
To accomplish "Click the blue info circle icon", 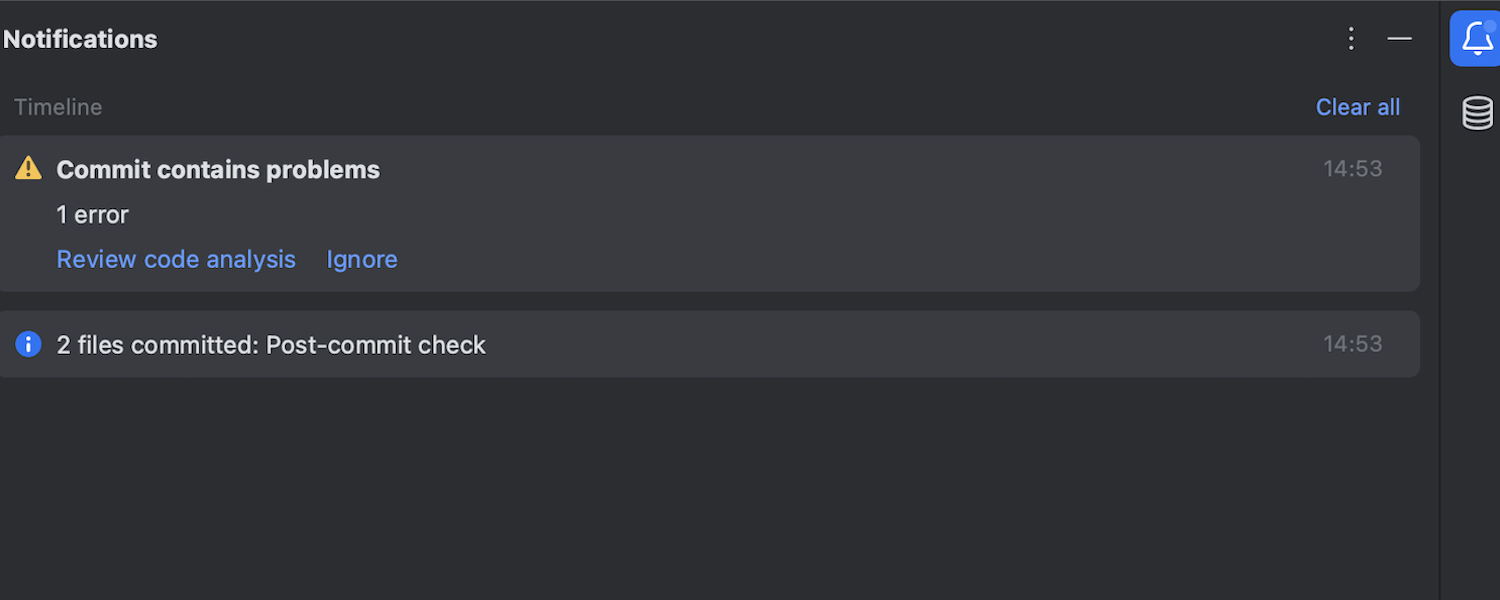I will tap(28, 345).
